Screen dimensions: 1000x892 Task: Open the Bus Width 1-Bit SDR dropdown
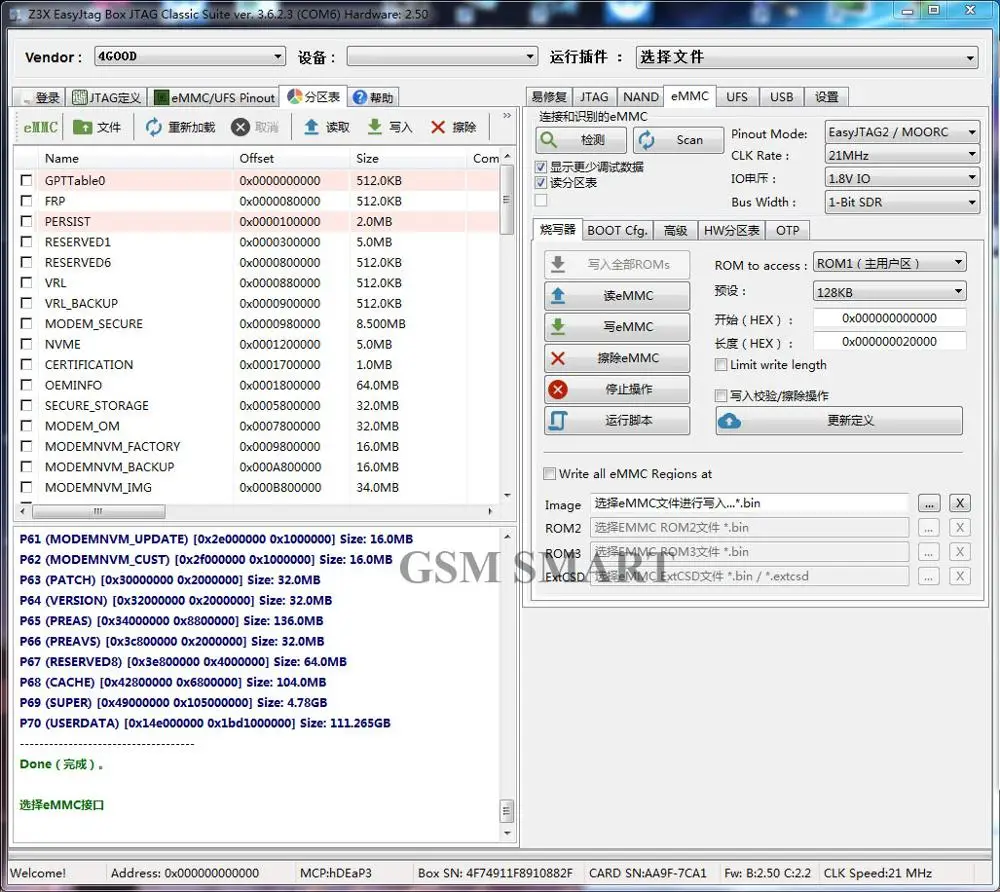902,202
